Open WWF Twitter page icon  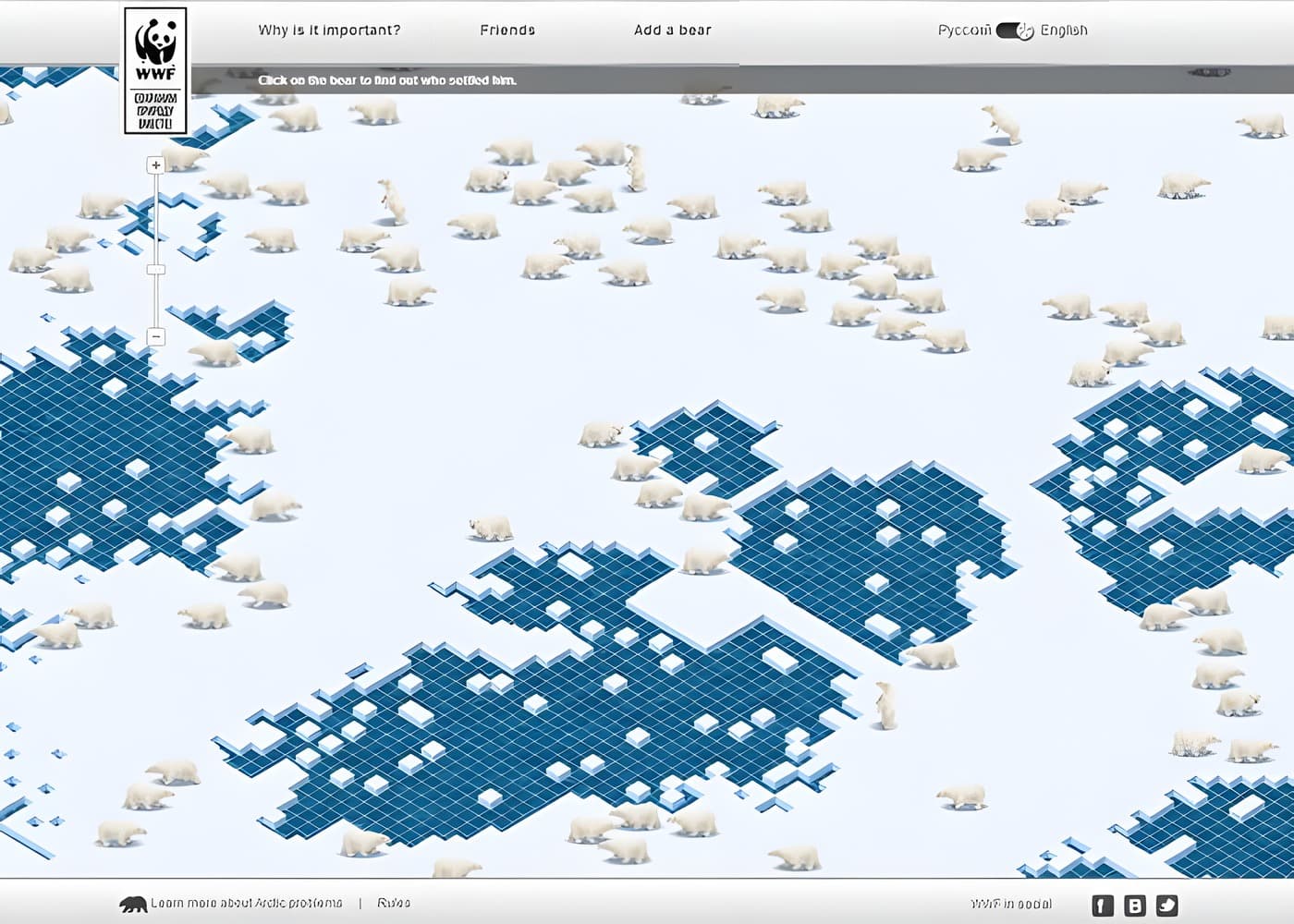pos(1167,906)
